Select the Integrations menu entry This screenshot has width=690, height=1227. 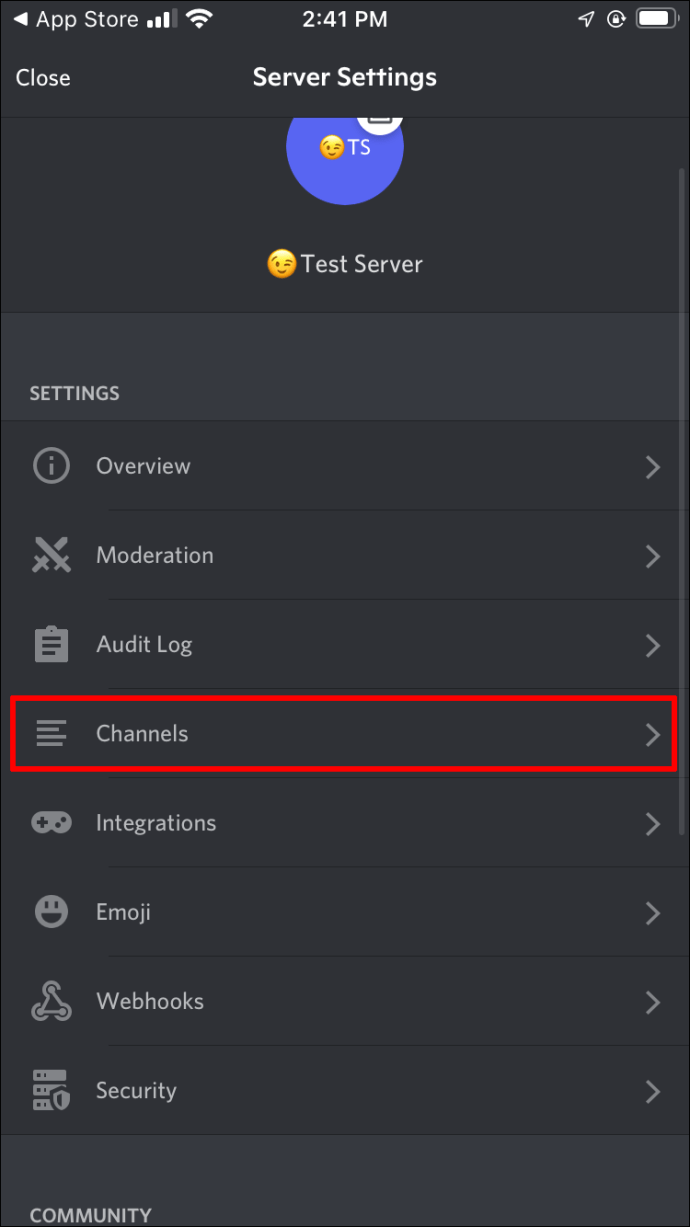(x=156, y=823)
